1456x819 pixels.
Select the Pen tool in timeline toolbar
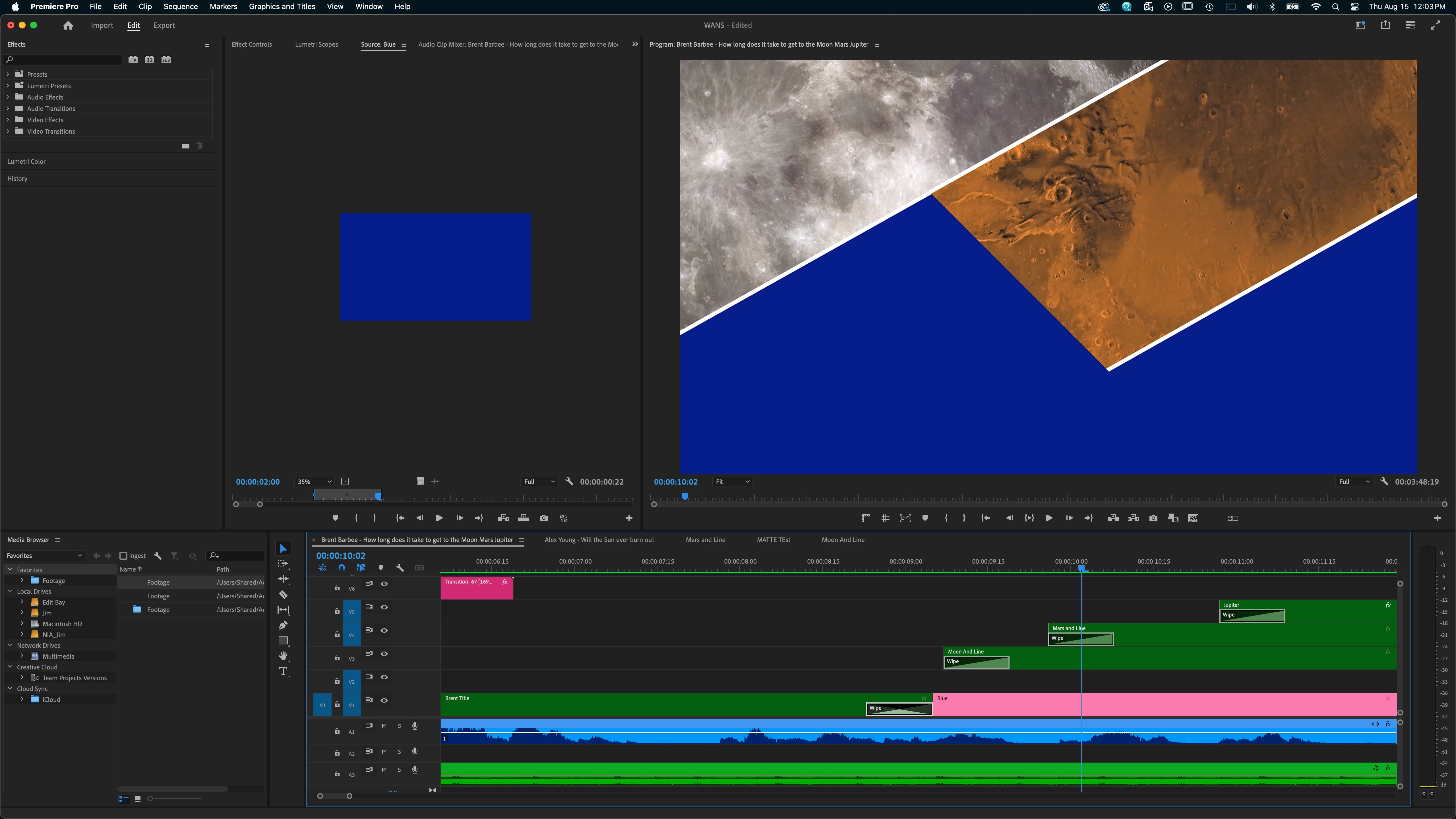(x=283, y=625)
